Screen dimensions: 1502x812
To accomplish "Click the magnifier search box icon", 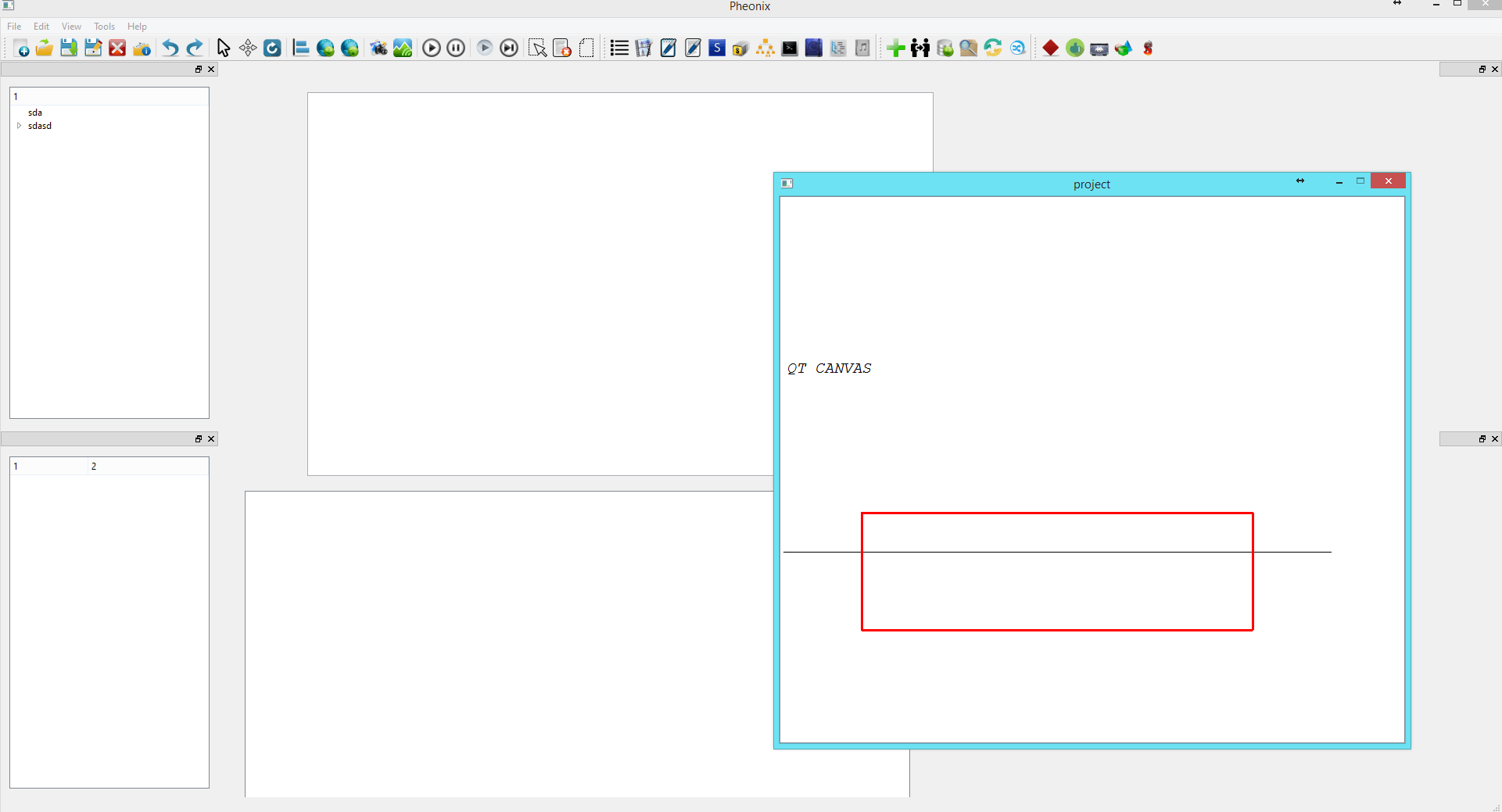I will pos(969,48).
